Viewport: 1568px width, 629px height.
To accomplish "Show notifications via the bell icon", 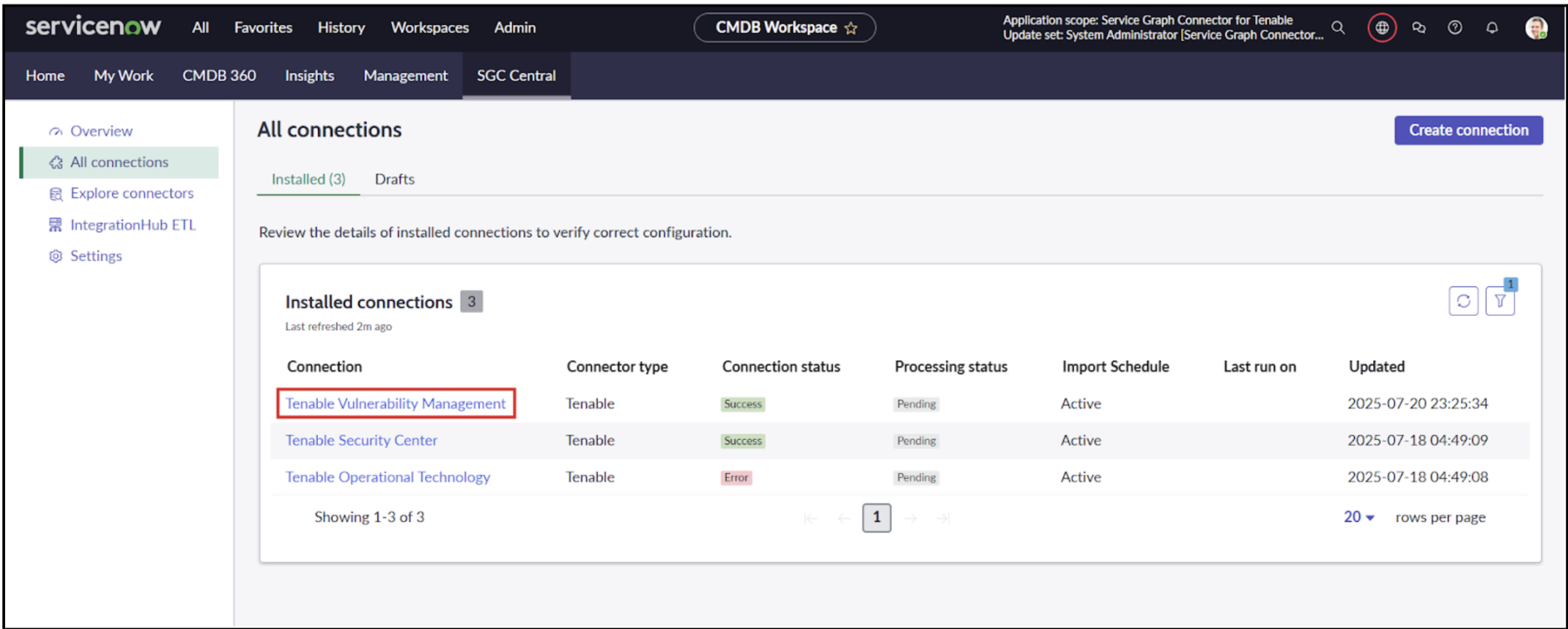I will click(x=1492, y=28).
